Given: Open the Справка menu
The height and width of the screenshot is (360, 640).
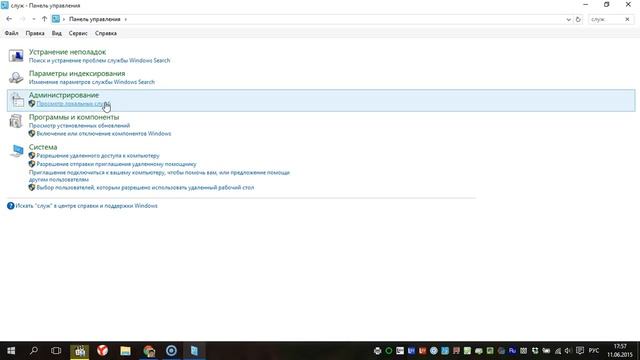Looking at the screenshot, I should point(106,33).
